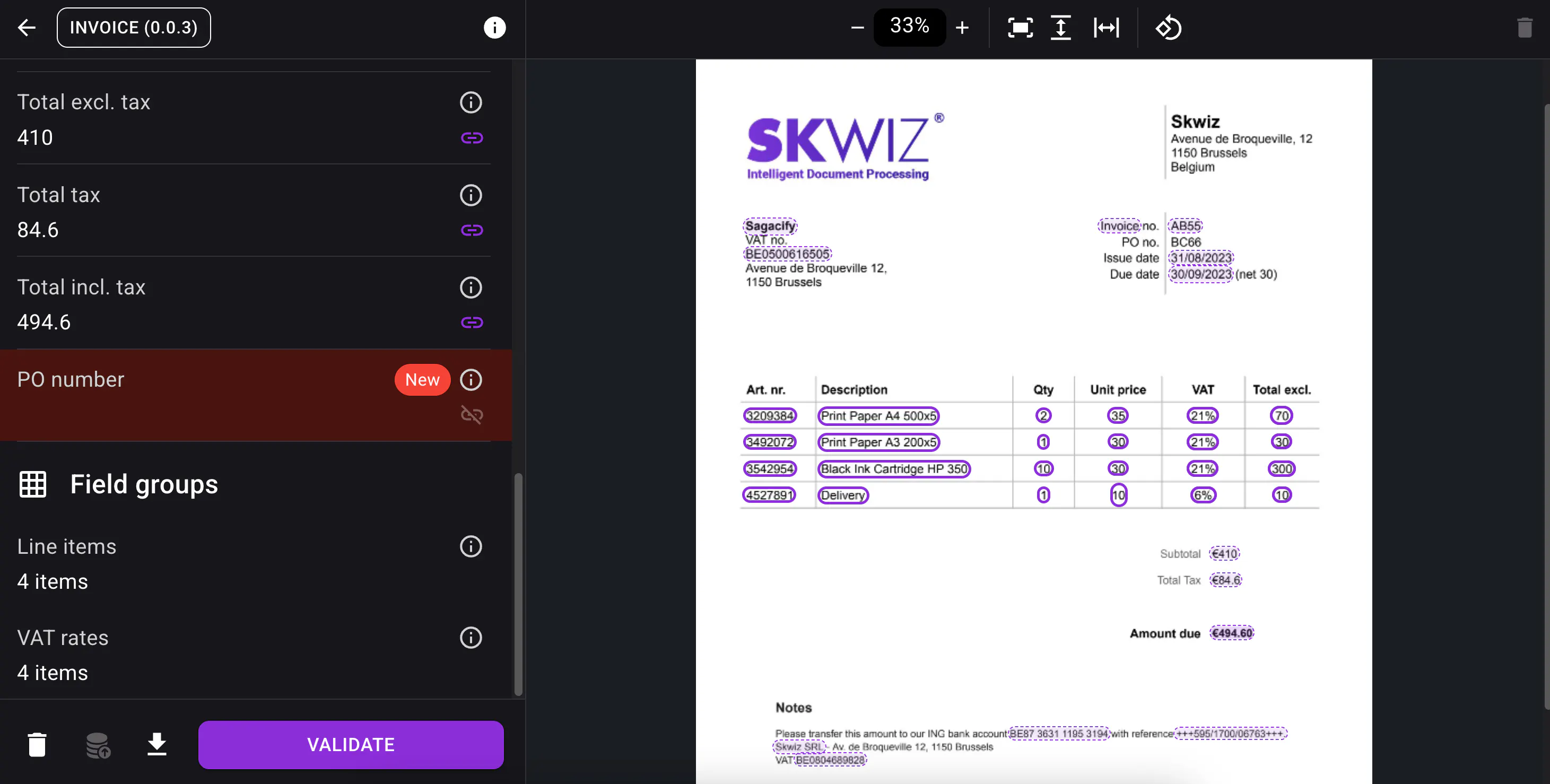Click the fit-to-page icon

click(1020, 28)
